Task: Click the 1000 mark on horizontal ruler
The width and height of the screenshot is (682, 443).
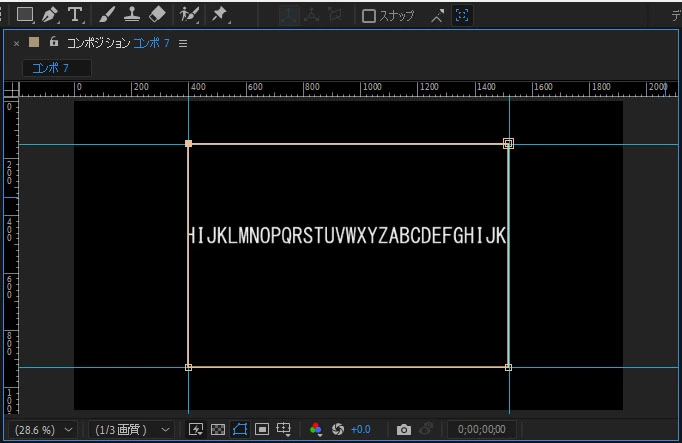Action: pos(372,87)
